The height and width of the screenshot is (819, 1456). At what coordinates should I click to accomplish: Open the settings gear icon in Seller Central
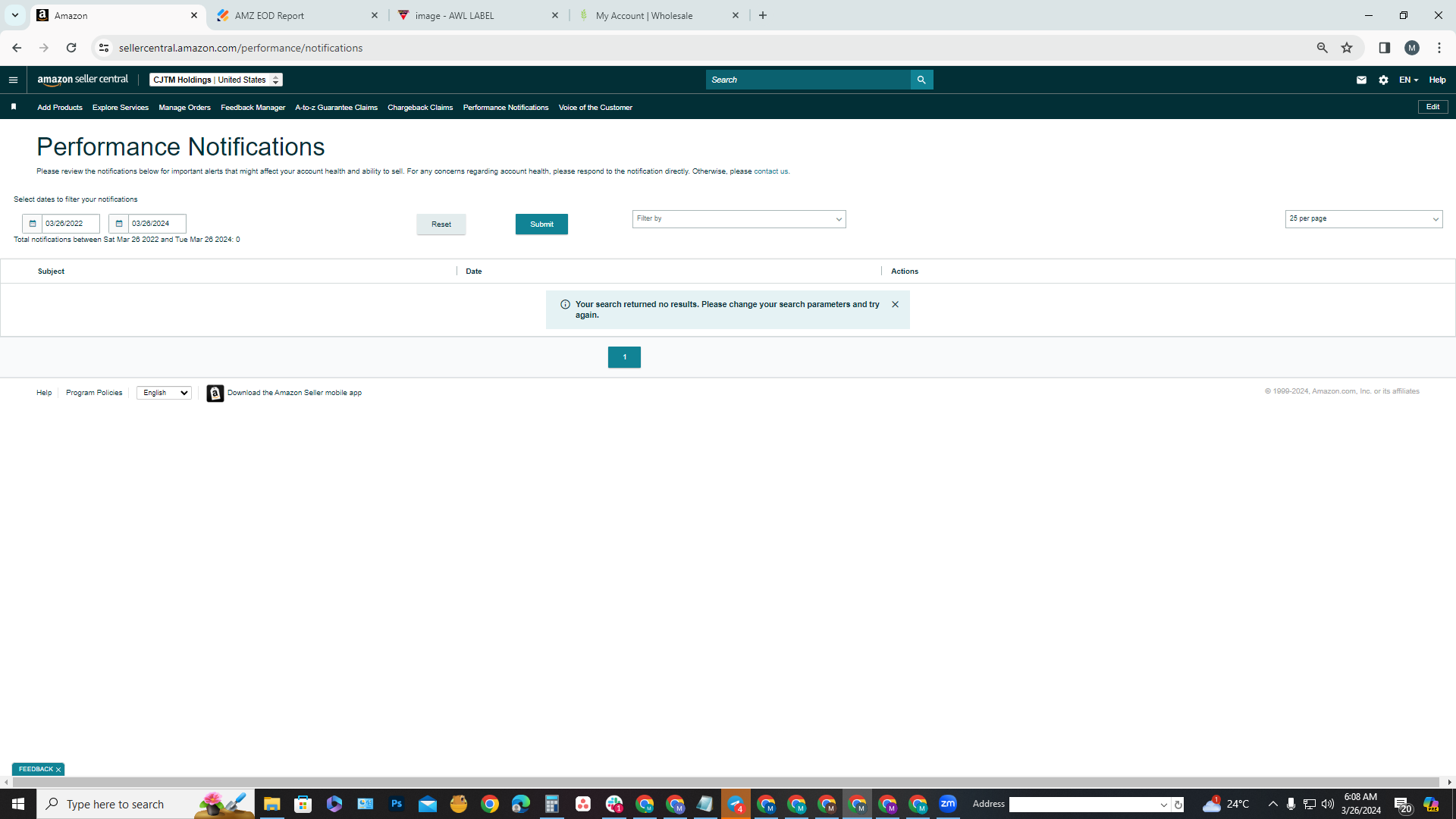click(1383, 80)
